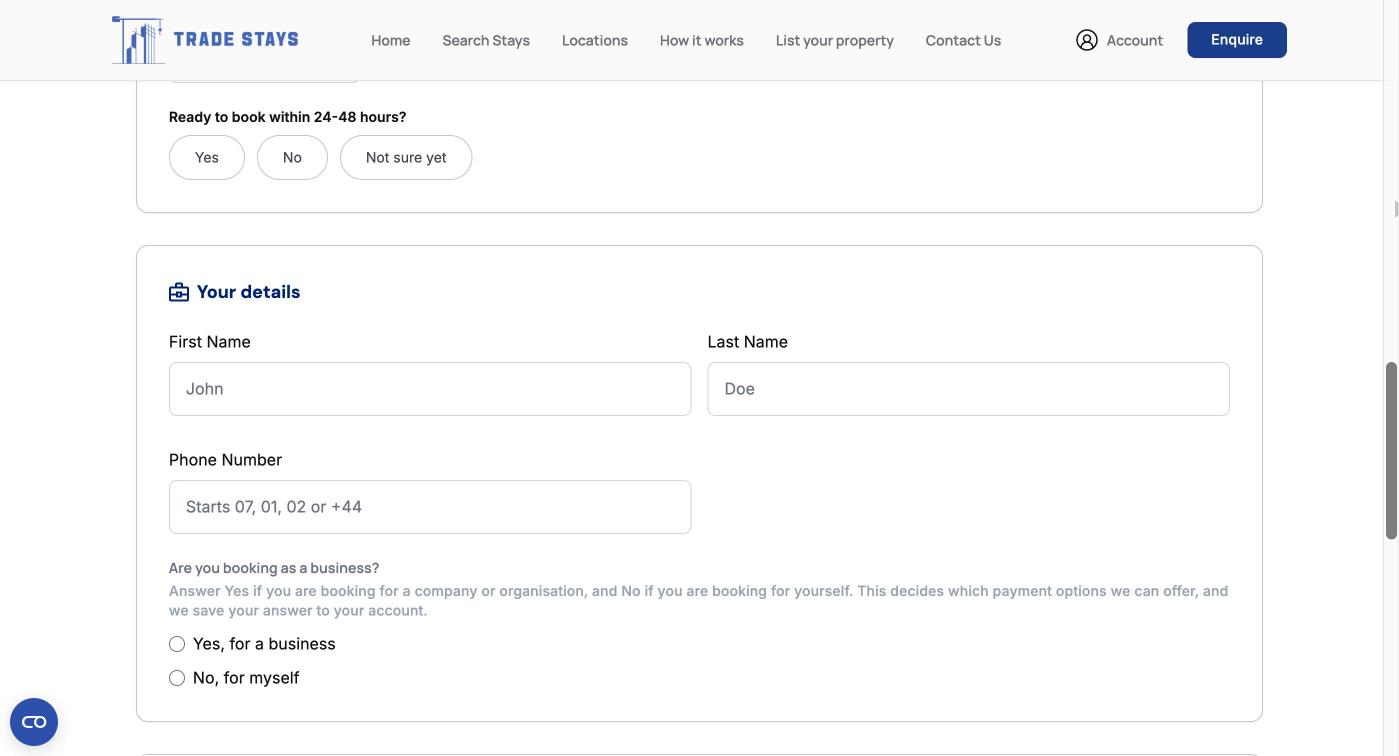The height and width of the screenshot is (756, 1399).
Task: Open the Locations menu item
Action: point(595,40)
